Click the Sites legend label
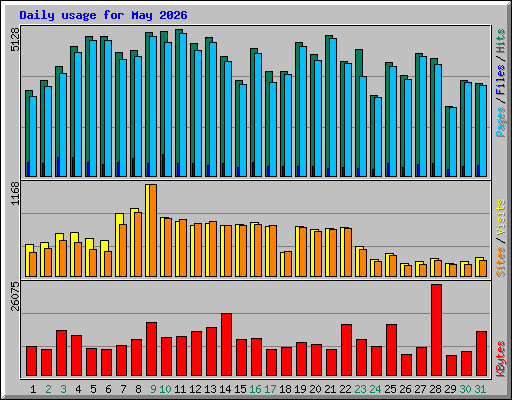The height and width of the screenshot is (400, 512). coord(501,262)
